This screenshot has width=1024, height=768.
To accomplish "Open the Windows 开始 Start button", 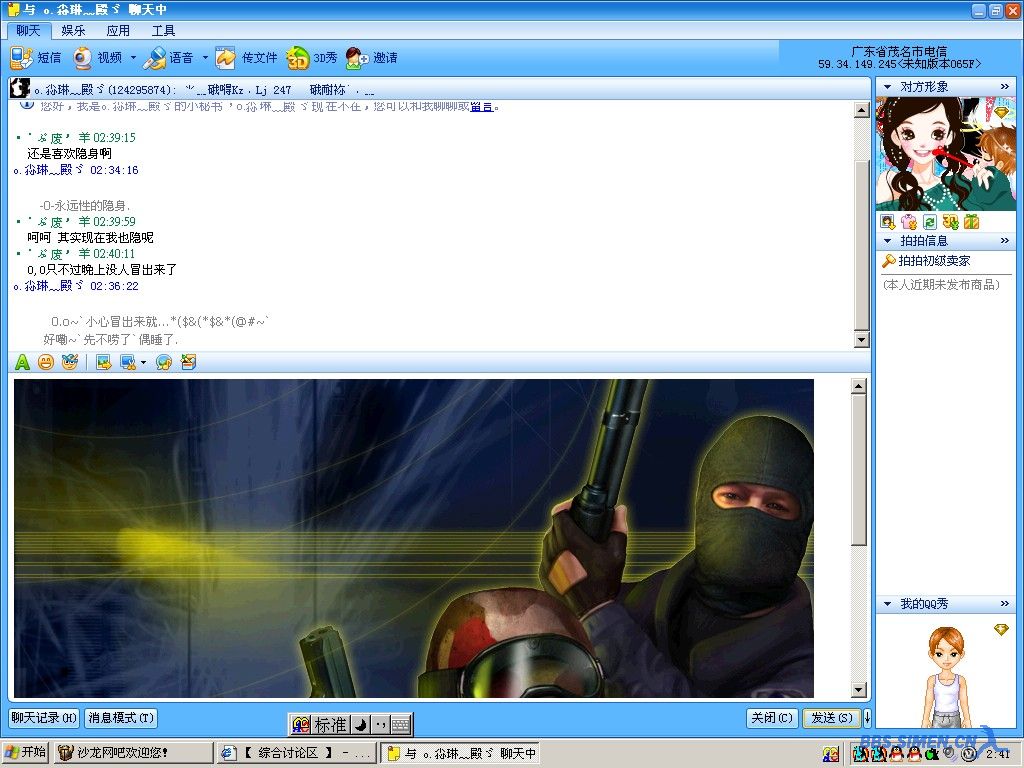I will (x=25, y=753).
